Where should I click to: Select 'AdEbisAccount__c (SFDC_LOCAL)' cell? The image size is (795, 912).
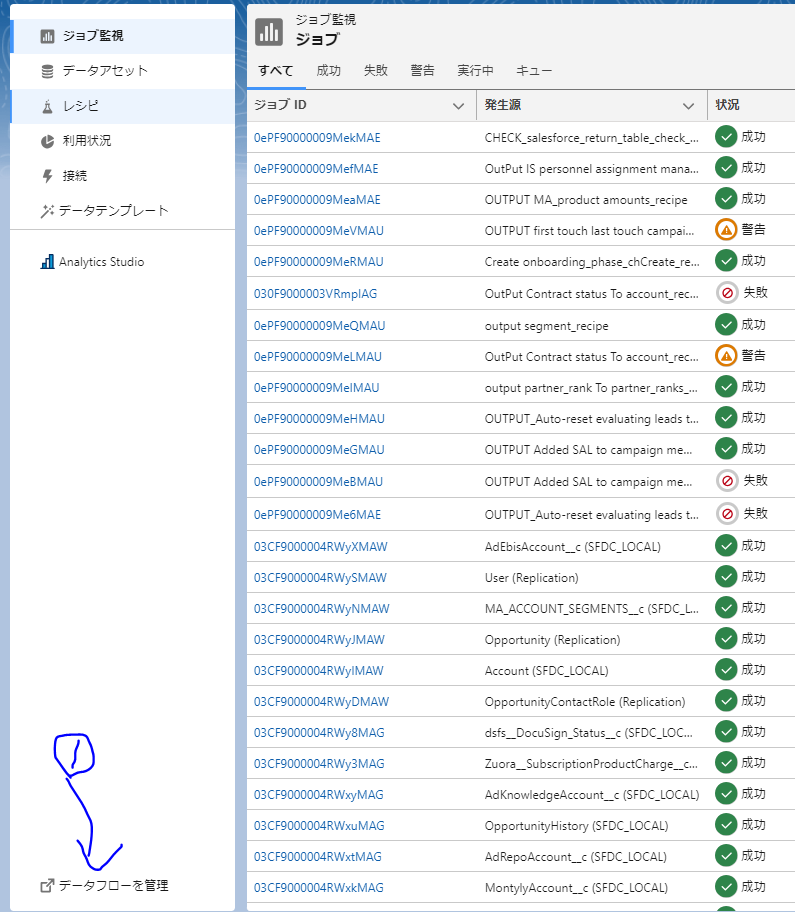[572, 547]
